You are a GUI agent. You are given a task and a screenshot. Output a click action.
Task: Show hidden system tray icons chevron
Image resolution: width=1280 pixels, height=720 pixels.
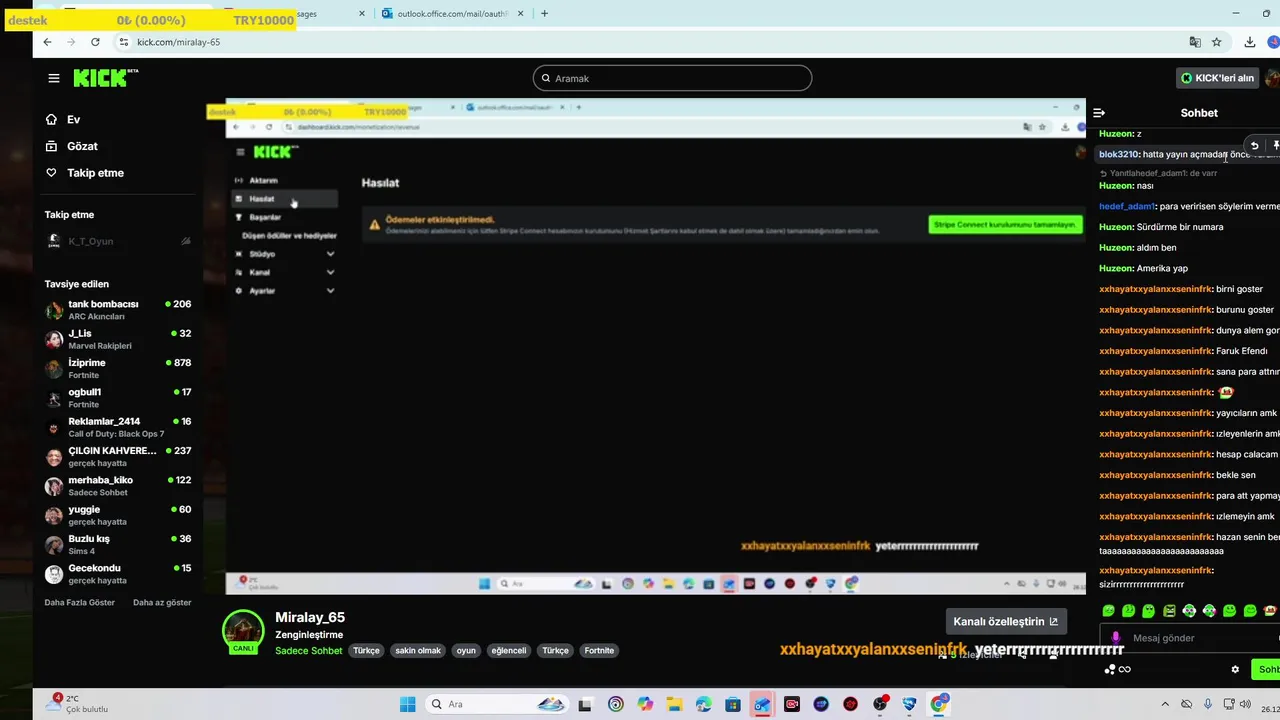click(x=1163, y=704)
